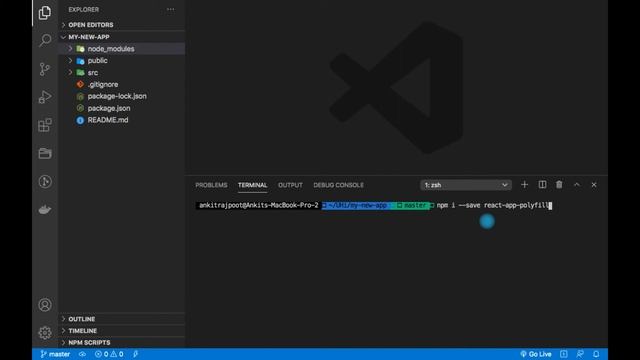Switch to the PROBLEMS tab

point(211,185)
